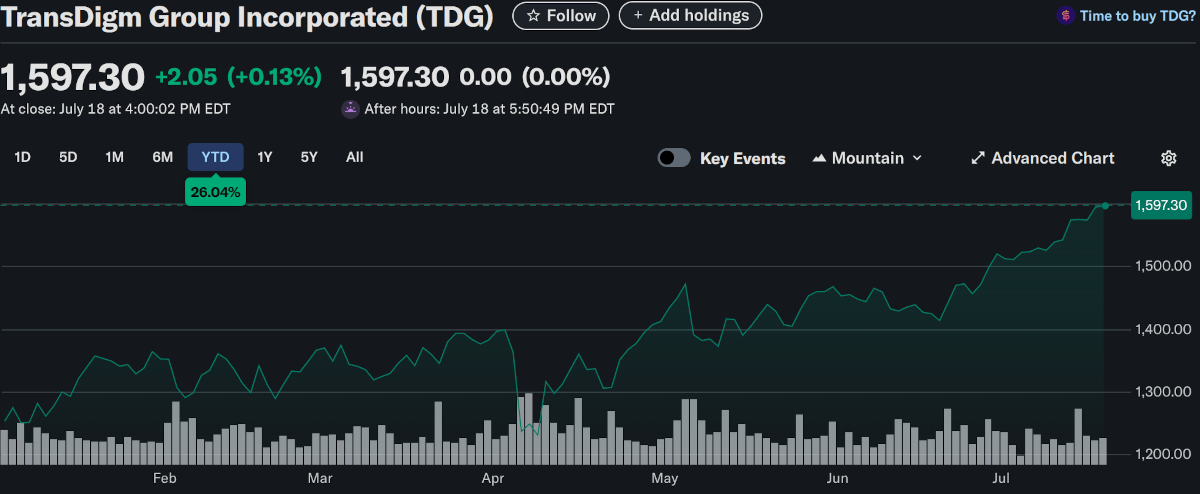
Task: Click Add holdings button
Action: point(690,16)
